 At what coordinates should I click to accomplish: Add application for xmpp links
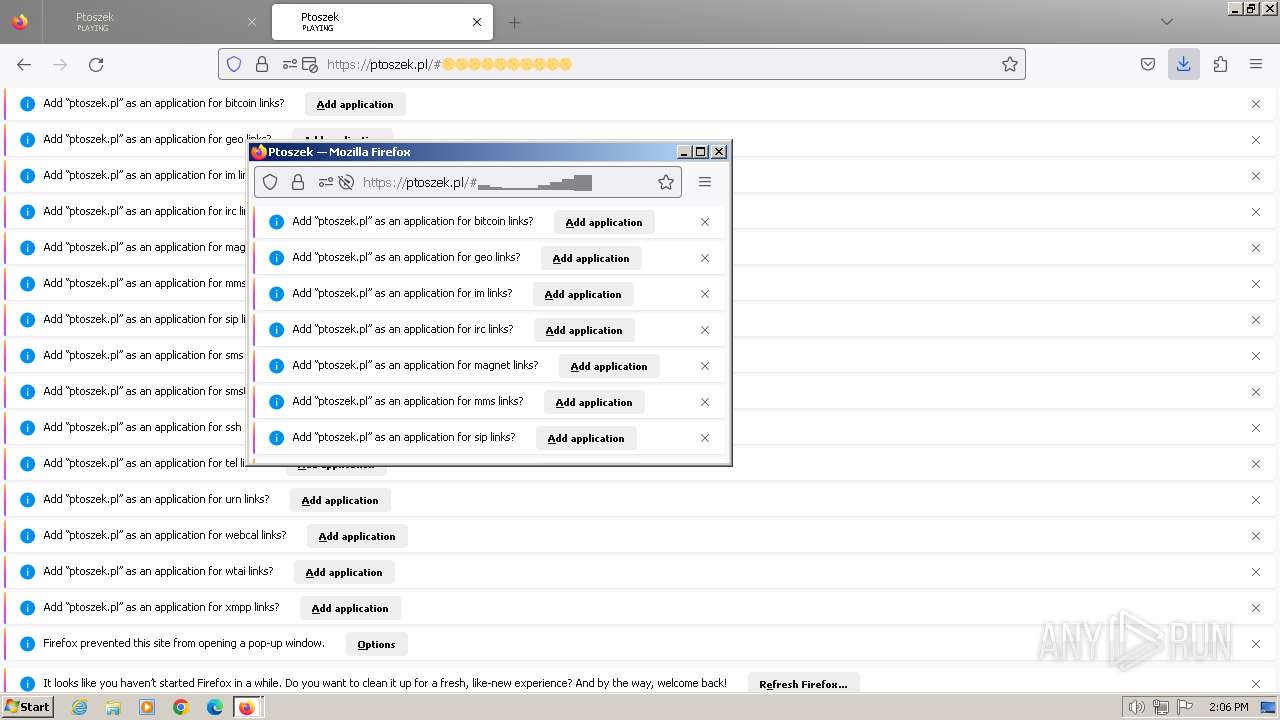pyautogui.click(x=350, y=608)
